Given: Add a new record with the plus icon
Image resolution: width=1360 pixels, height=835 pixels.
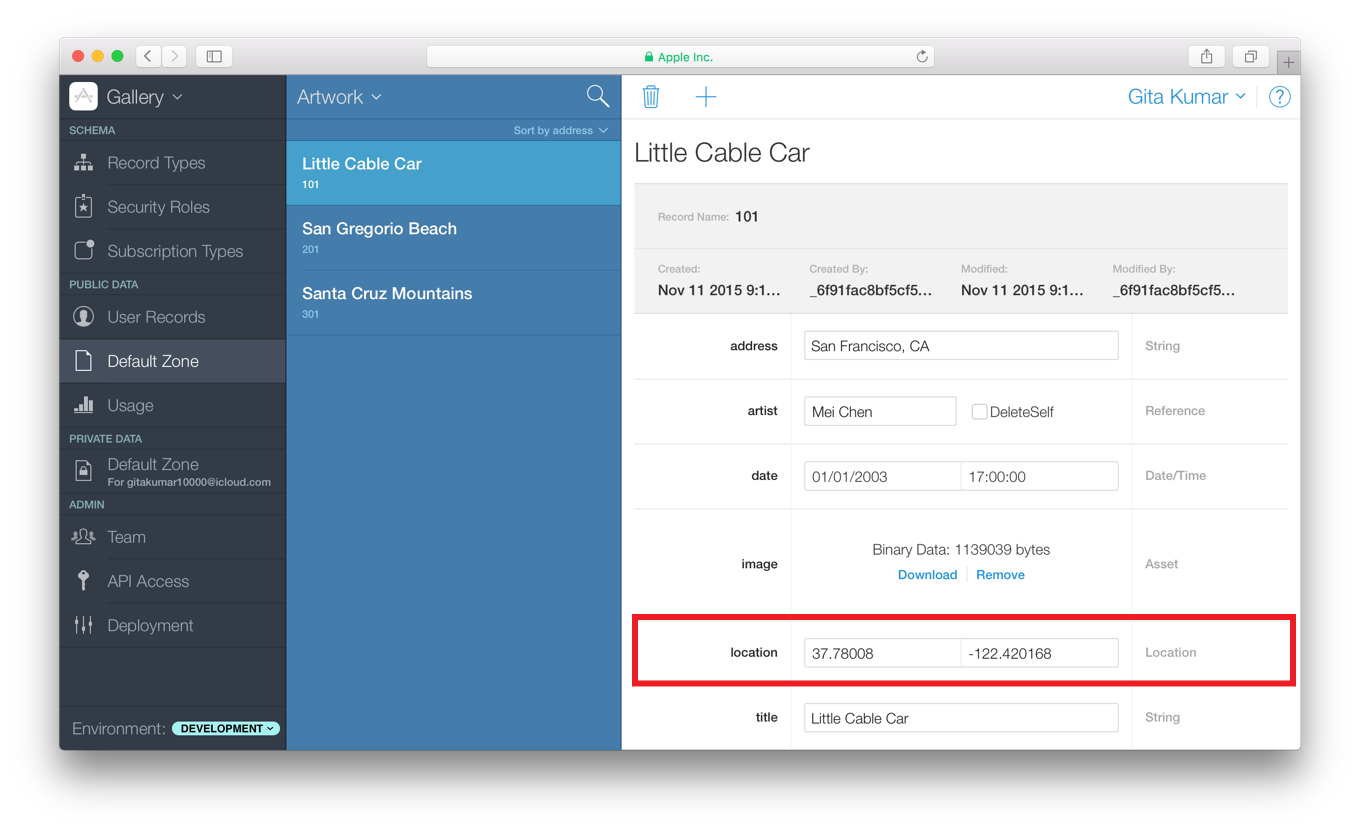Looking at the screenshot, I should 706,97.
